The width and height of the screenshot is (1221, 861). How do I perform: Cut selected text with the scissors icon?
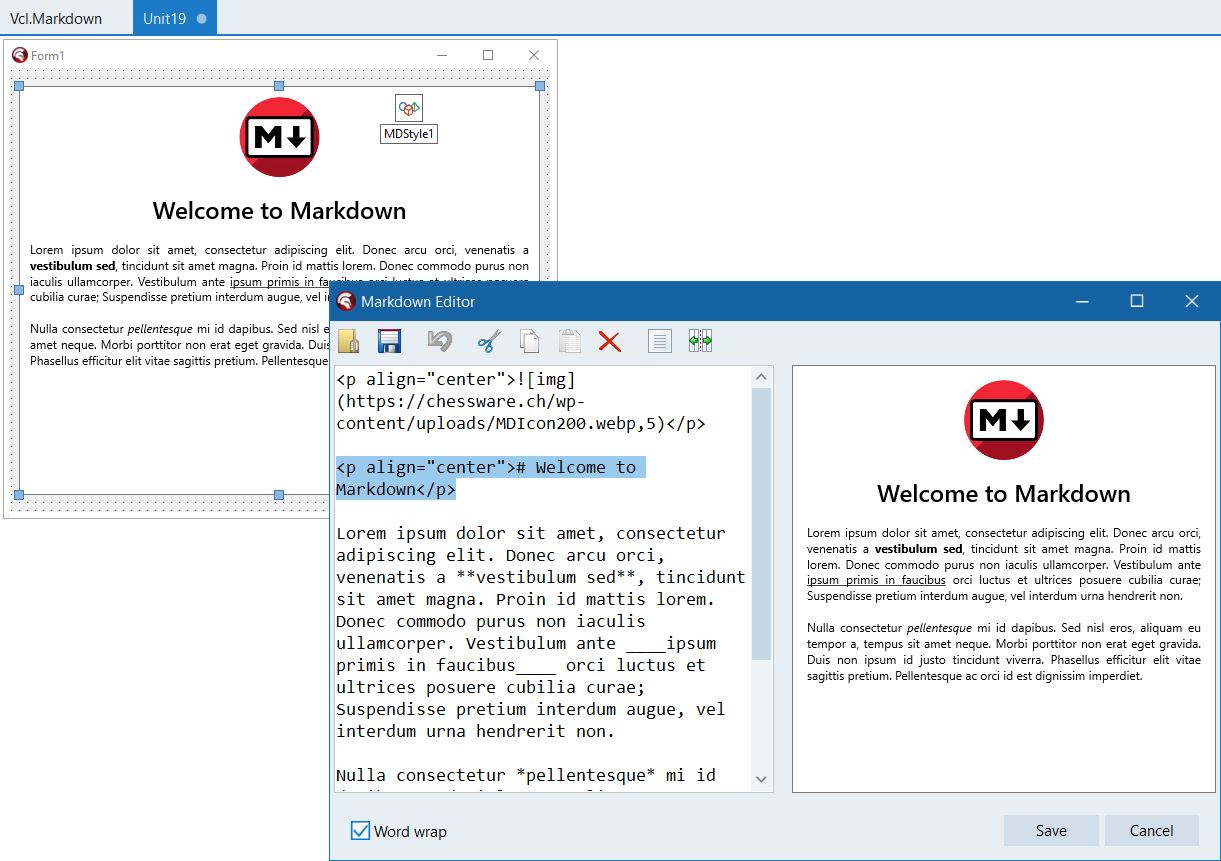pos(488,342)
